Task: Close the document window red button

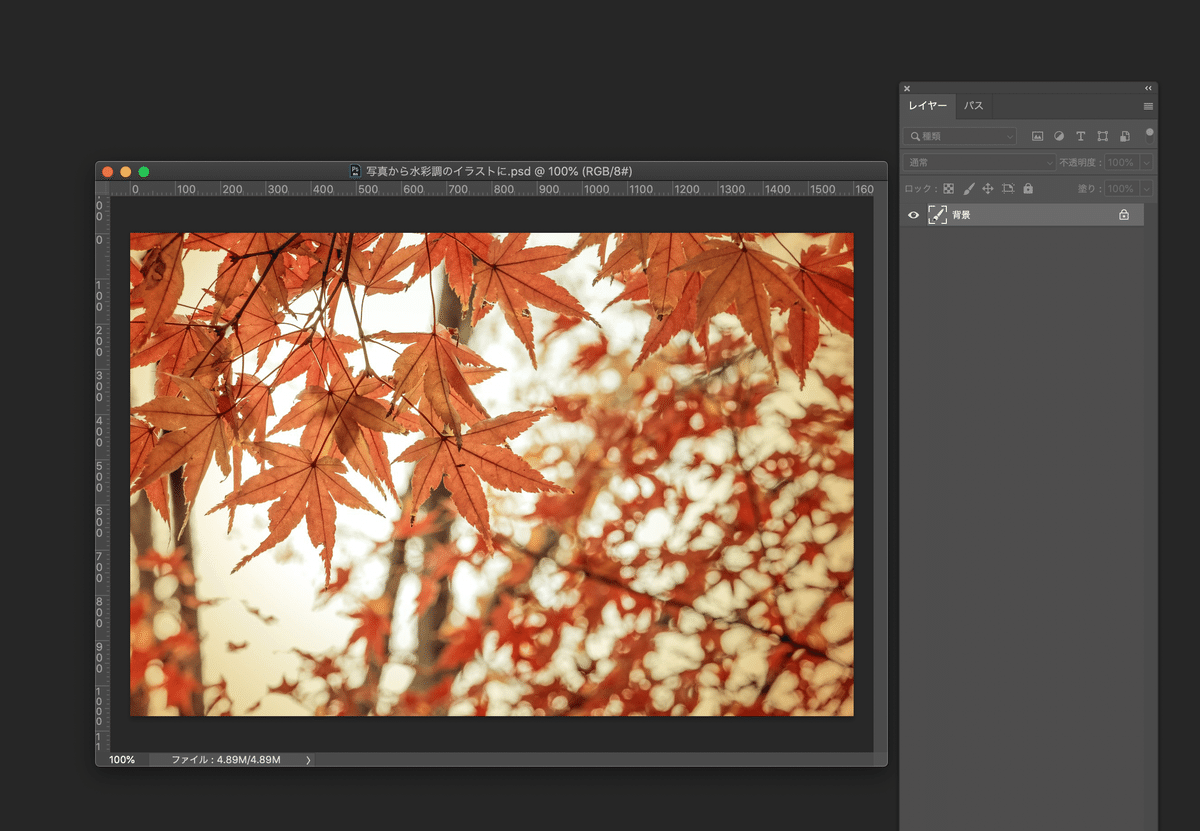Action: click(x=108, y=172)
